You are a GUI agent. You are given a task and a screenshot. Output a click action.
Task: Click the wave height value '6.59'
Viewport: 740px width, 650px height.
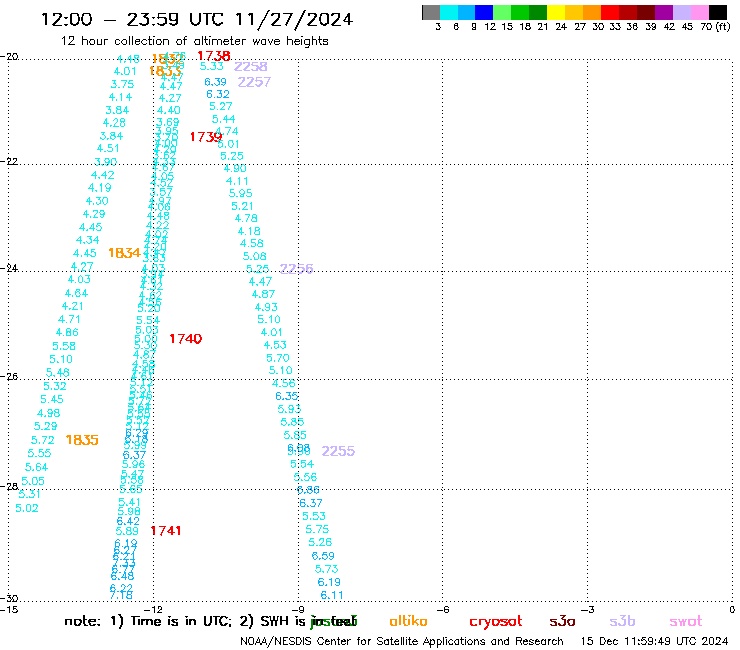click(x=323, y=556)
